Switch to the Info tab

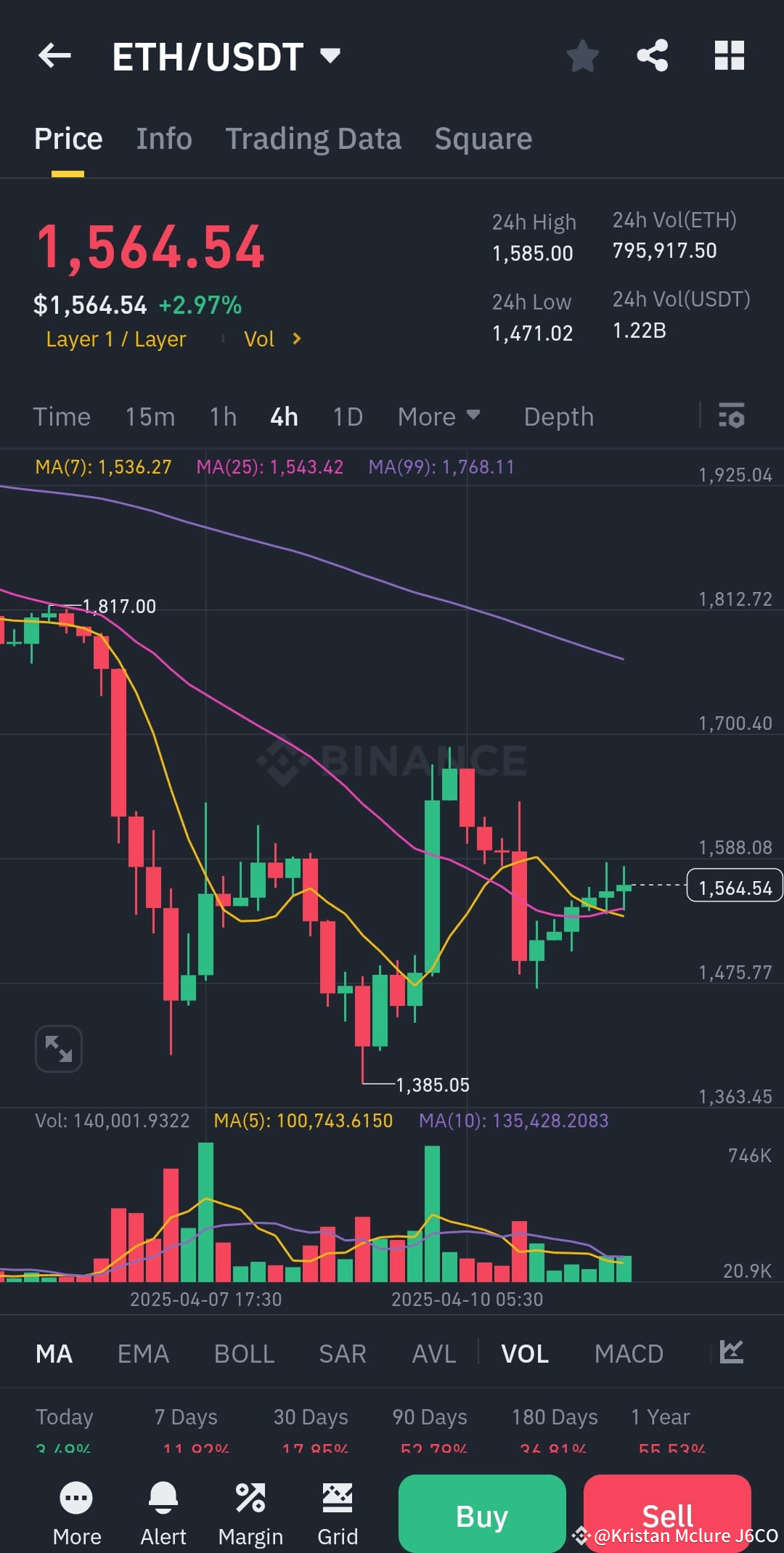(164, 138)
